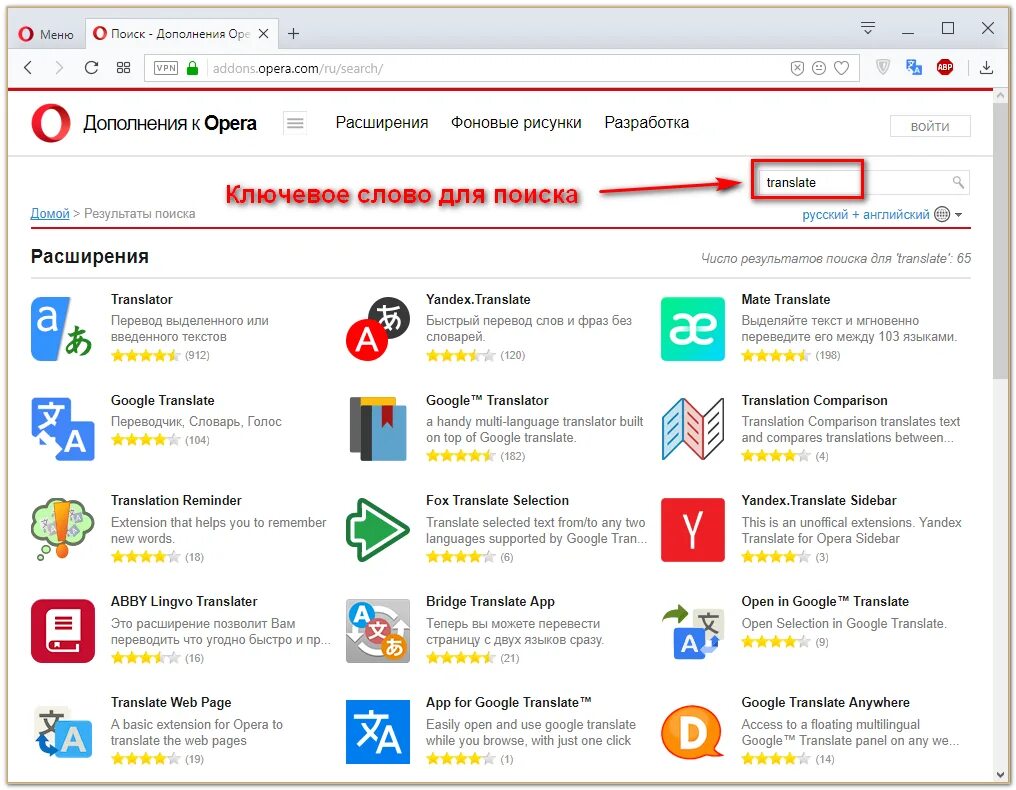Viewport: 1016px width, 790px height.
Task: Click Translator star rating (912)
Action: [x=145, y=355]
